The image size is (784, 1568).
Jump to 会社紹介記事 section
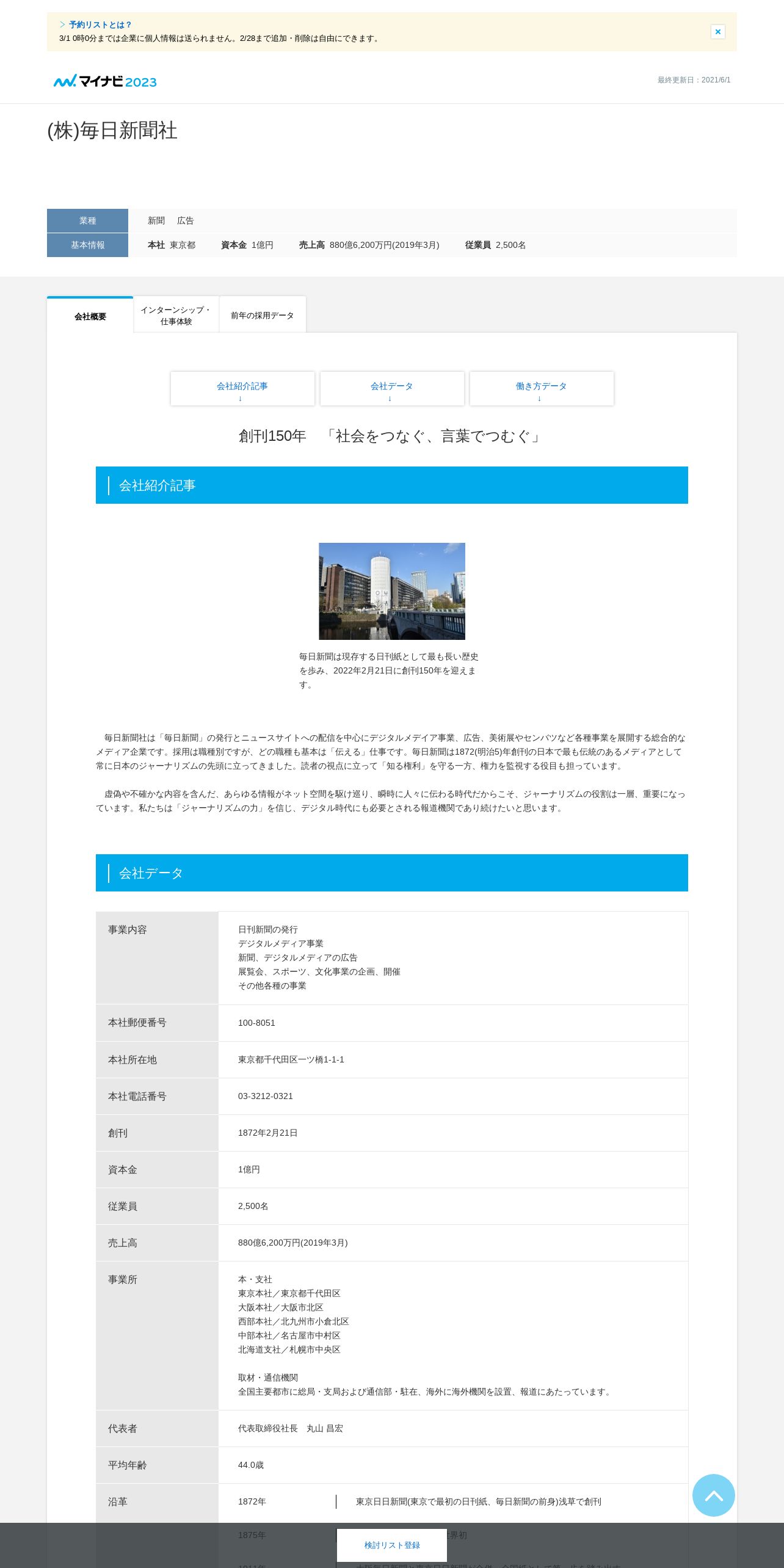coord(242,389)
